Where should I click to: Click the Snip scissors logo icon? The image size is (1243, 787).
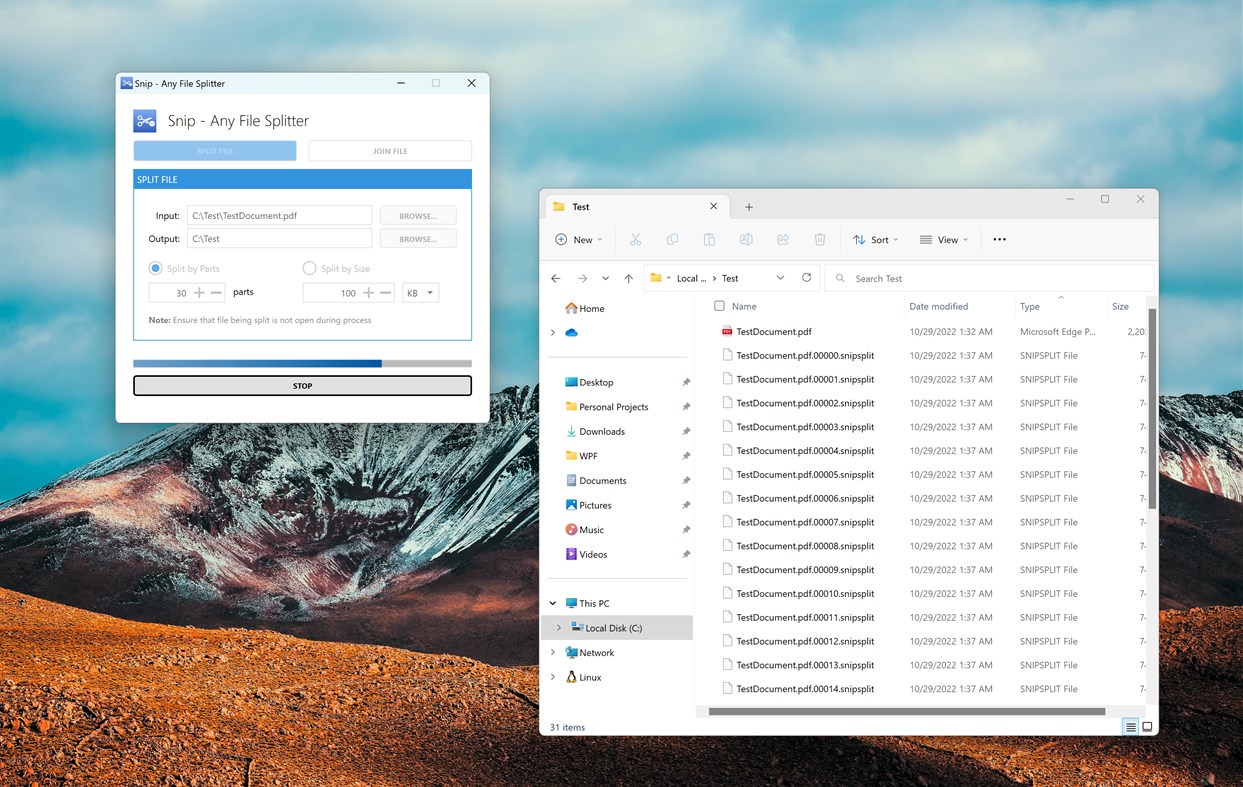(144, 120)
